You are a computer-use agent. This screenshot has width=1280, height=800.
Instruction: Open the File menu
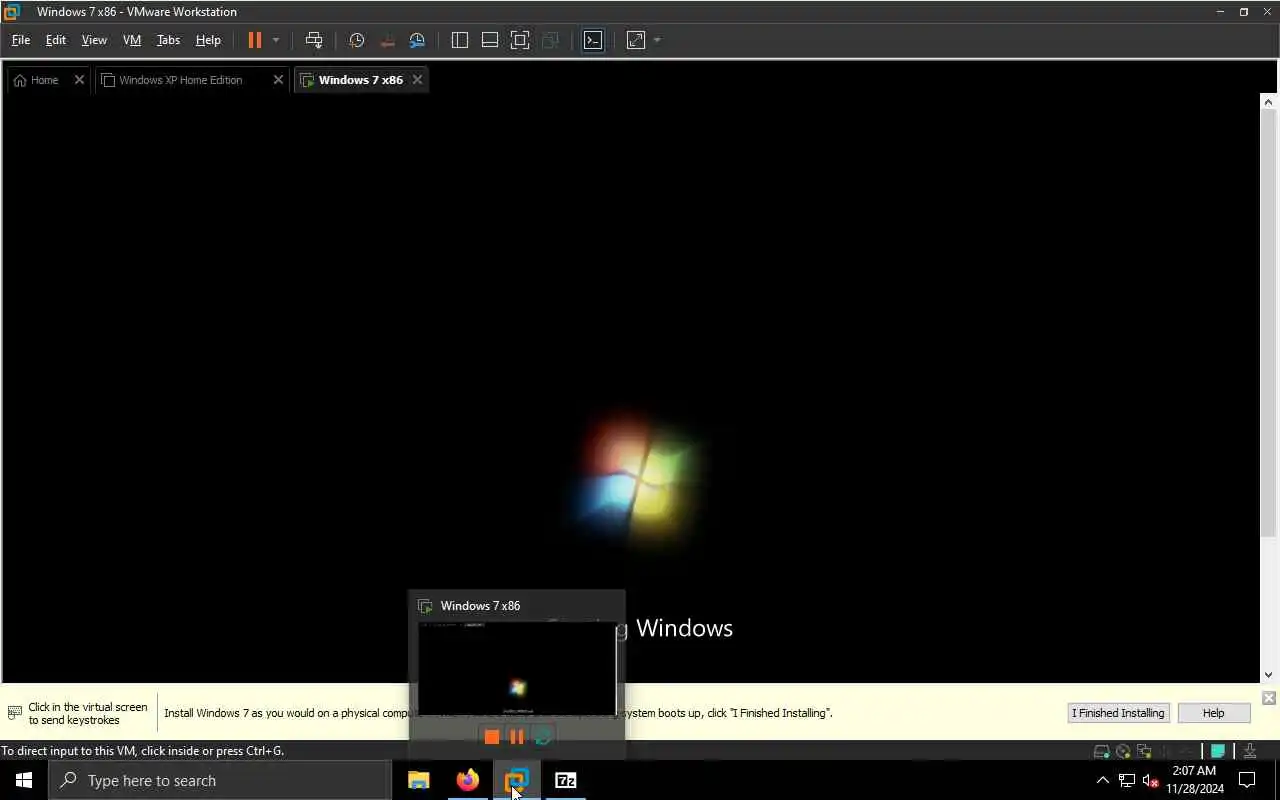click(20, 40)
